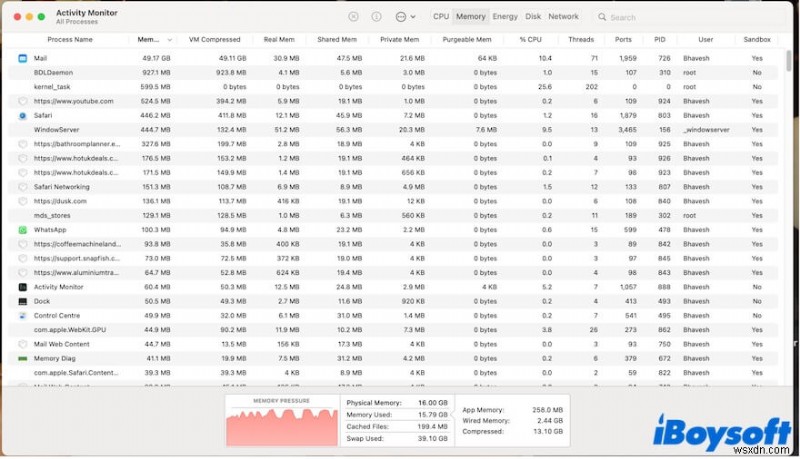This screenshot has width=800, height=459.
Task: Click the Memory Diag icon
Action: 22,359
